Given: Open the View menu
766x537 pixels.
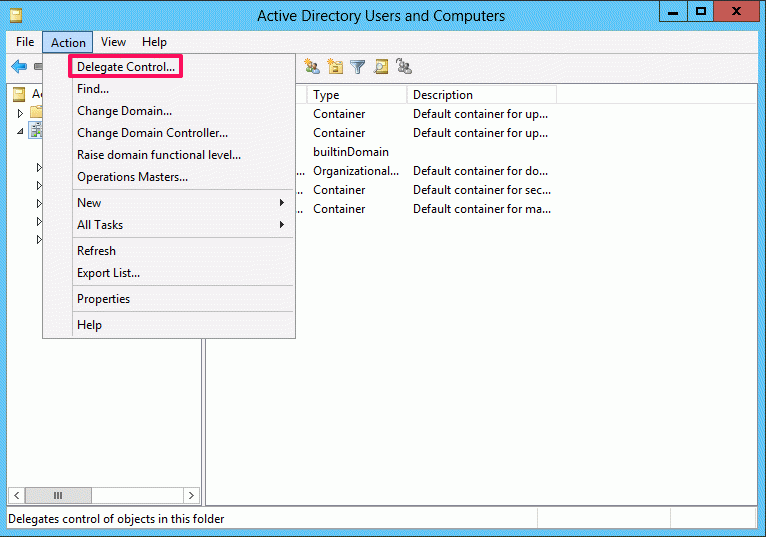Looking at the screenshot, I should click(113, 42).
